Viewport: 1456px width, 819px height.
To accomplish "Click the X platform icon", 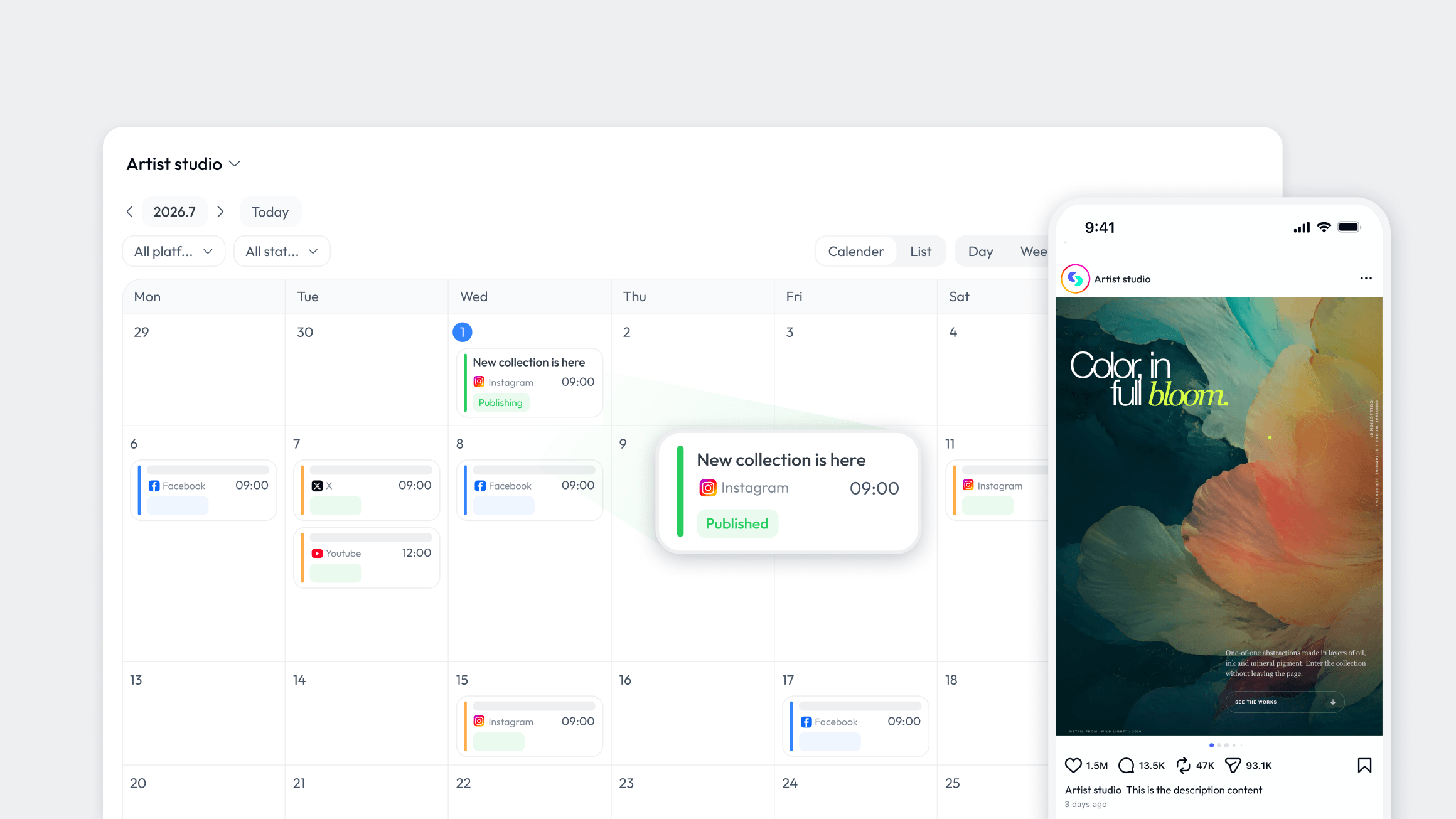I will [317, 486].
